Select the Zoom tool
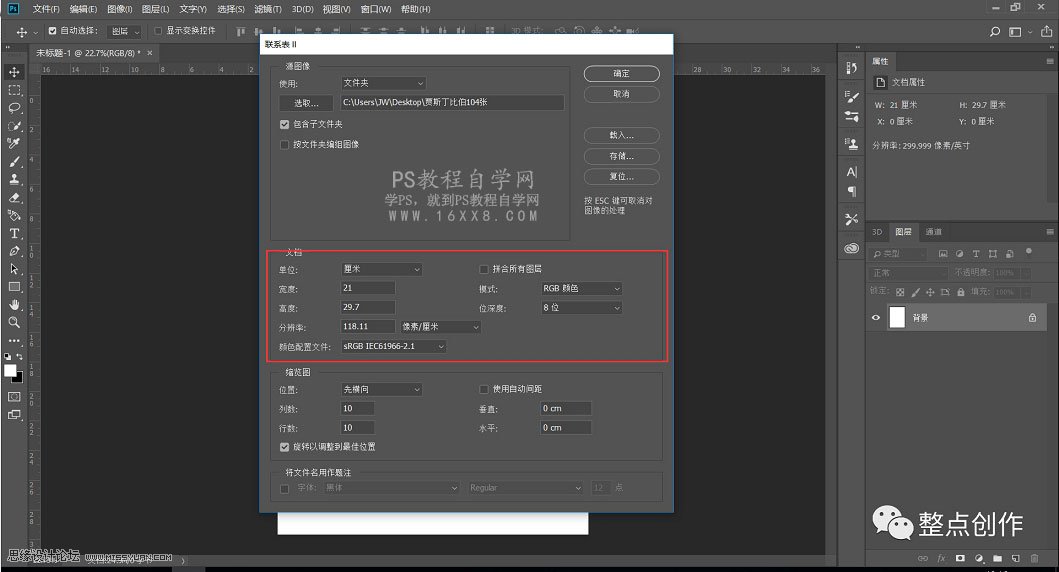The width and height of the screenshot is (1059, 572). (14, 322)
